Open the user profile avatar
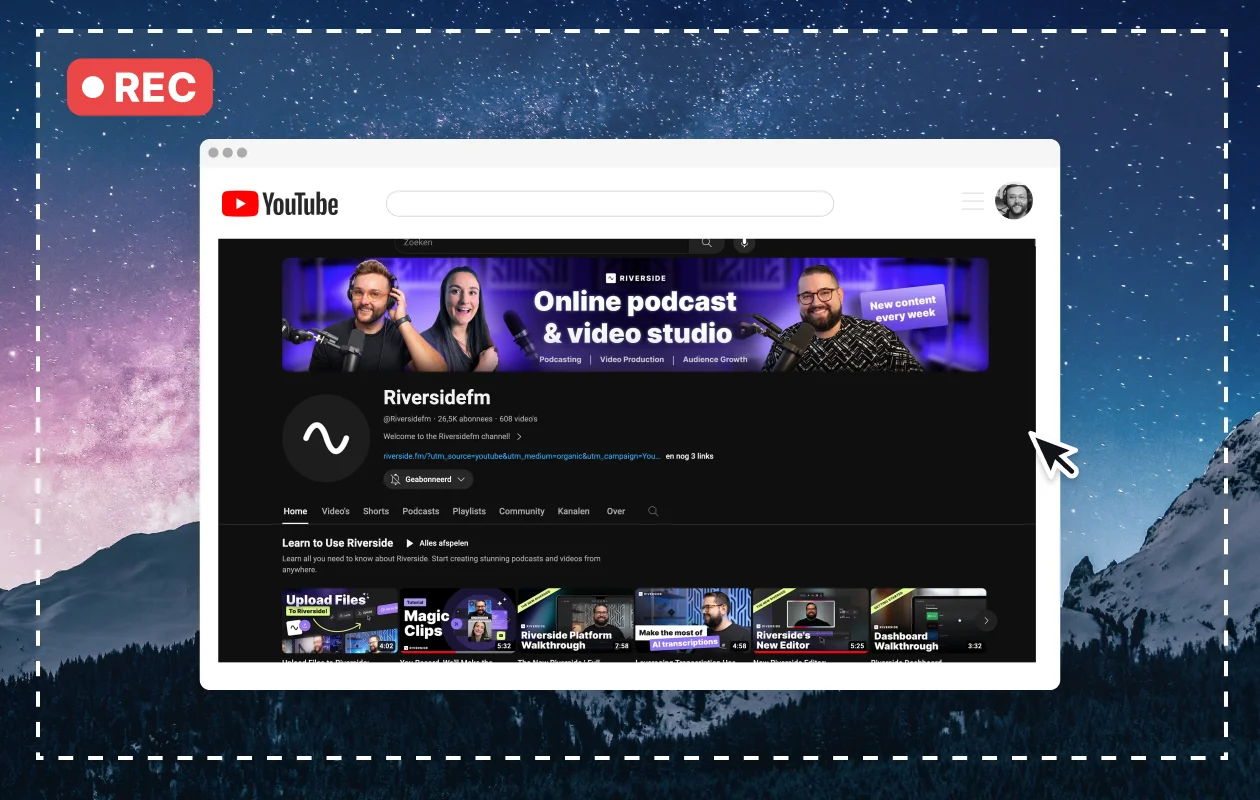Viewport: 1260px width, 800px height. (1013, 201)
